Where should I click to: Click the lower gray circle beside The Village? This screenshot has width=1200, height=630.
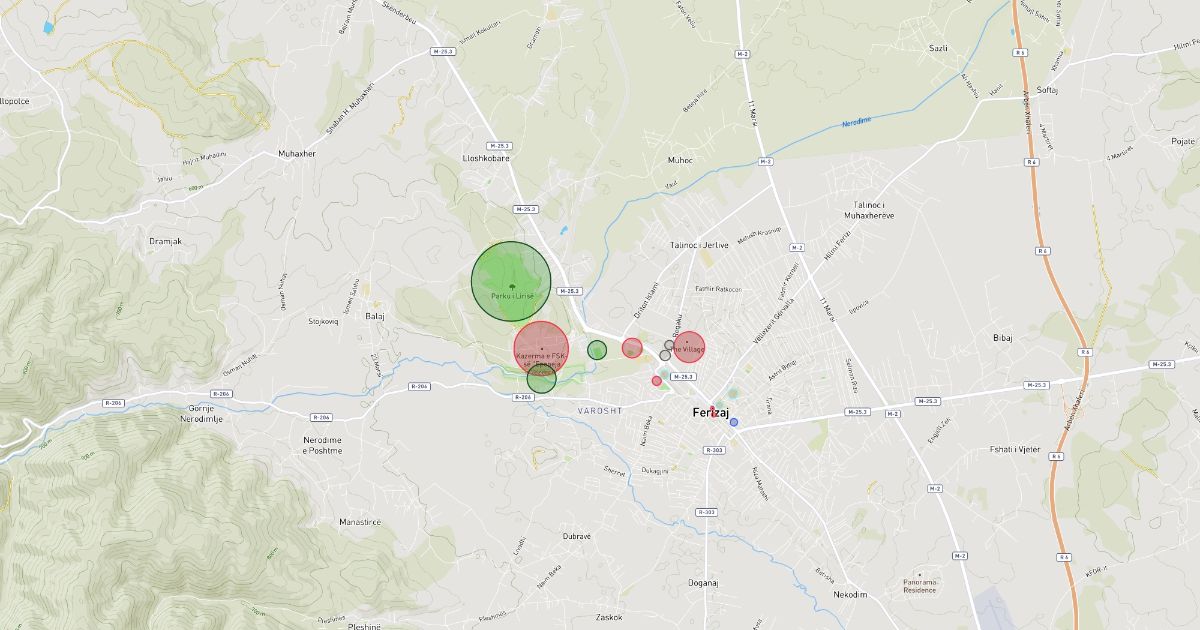[665, 355]
